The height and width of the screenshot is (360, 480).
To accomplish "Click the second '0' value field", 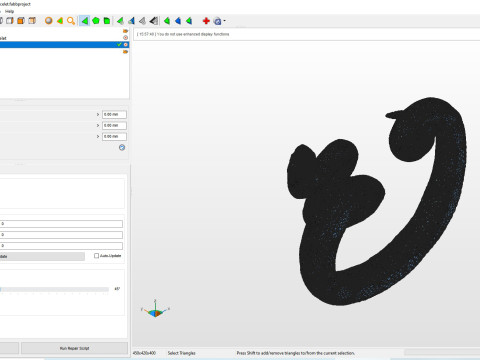I will (61, 235).
